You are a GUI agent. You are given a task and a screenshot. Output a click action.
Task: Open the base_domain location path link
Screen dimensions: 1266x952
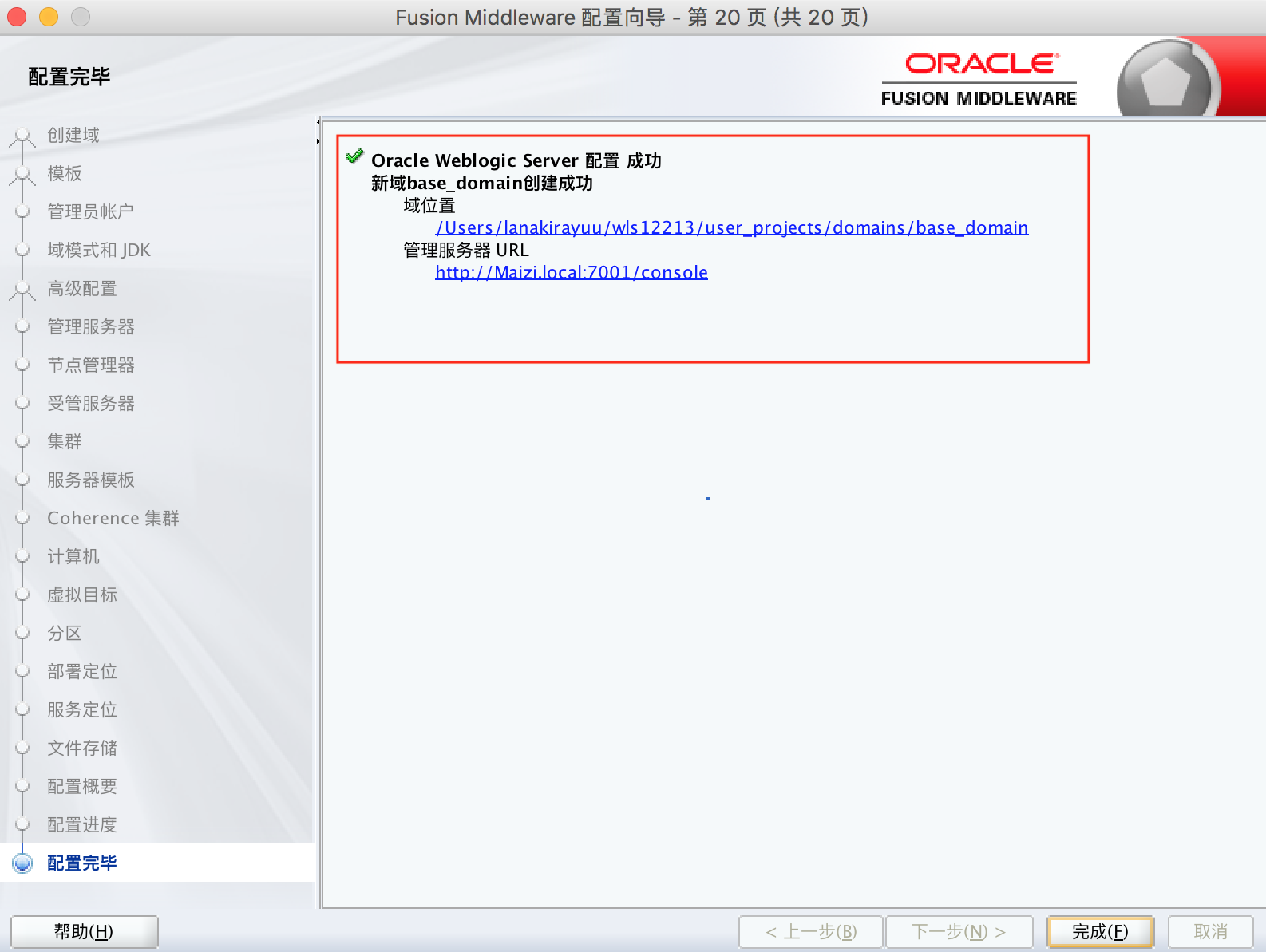[x=732, y=228]
